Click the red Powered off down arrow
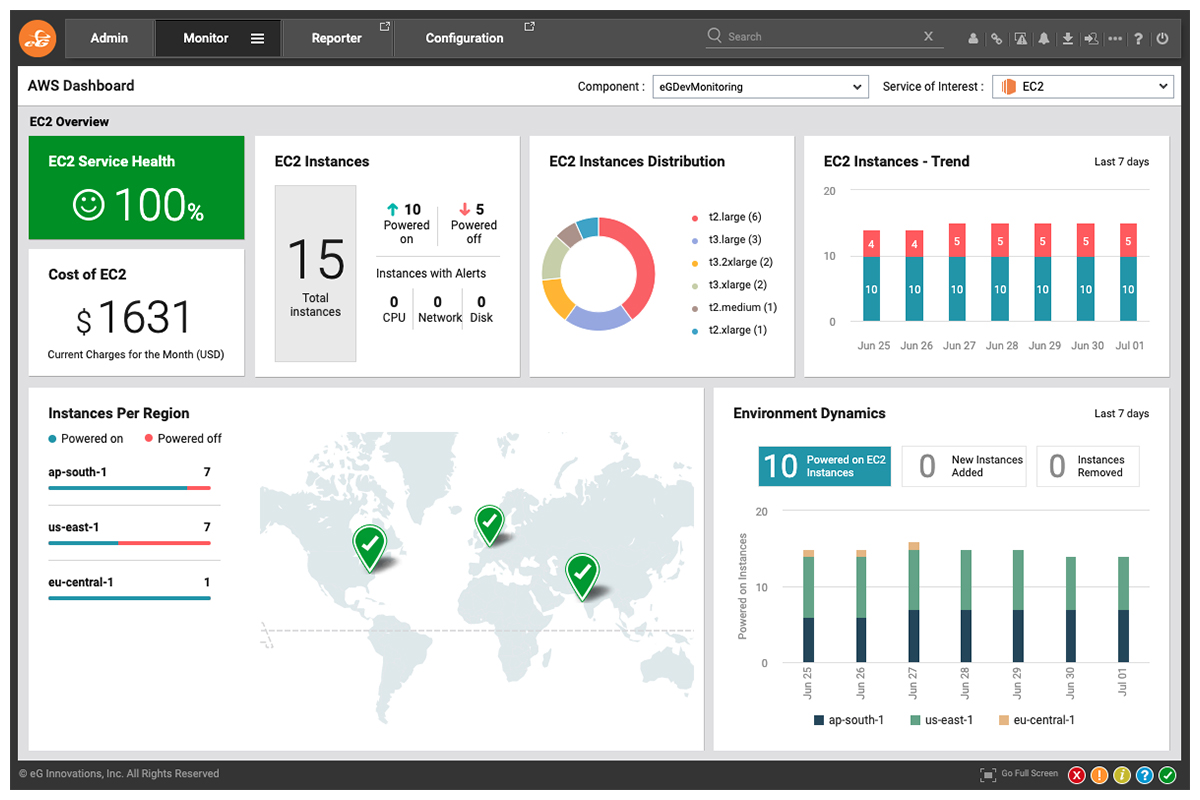 464,209
